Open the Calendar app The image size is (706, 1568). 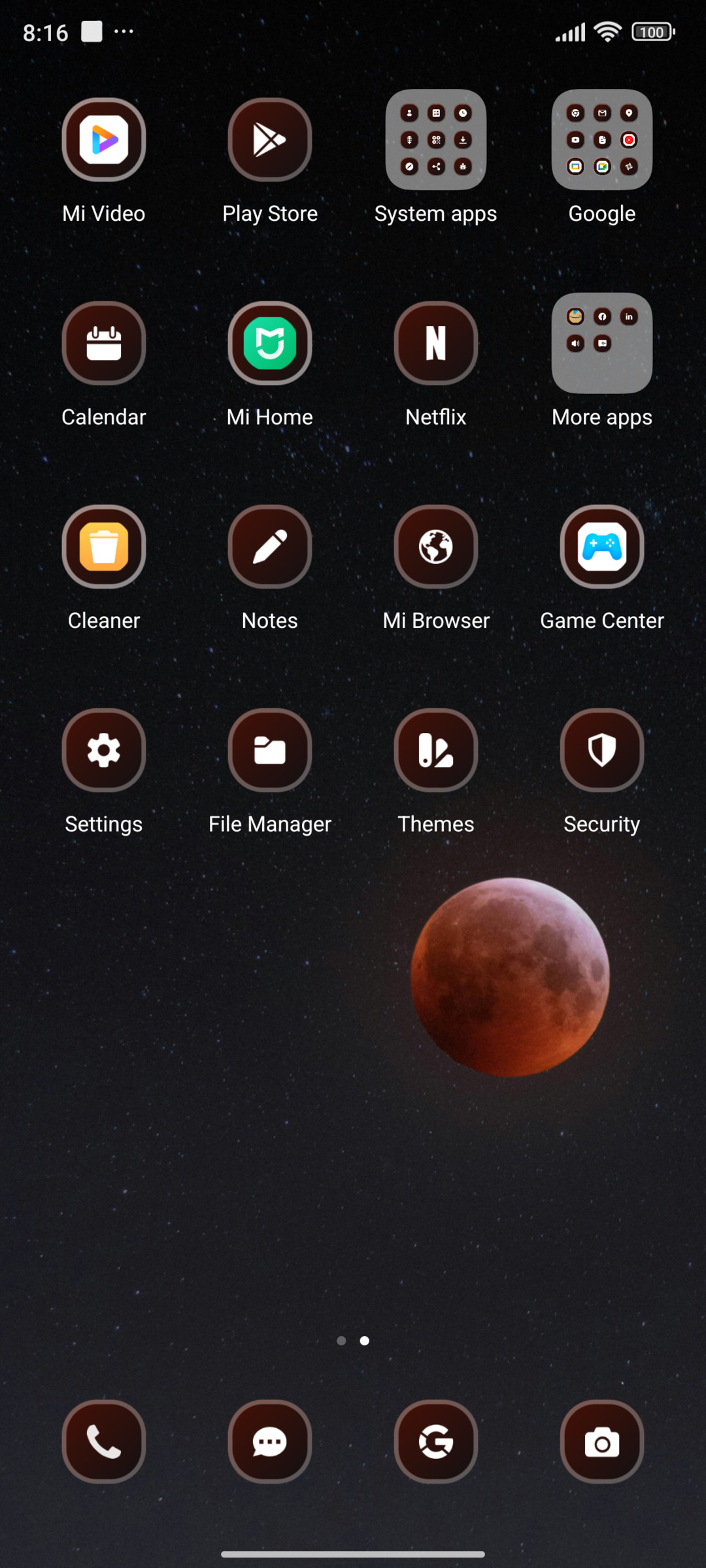(104, 343)
